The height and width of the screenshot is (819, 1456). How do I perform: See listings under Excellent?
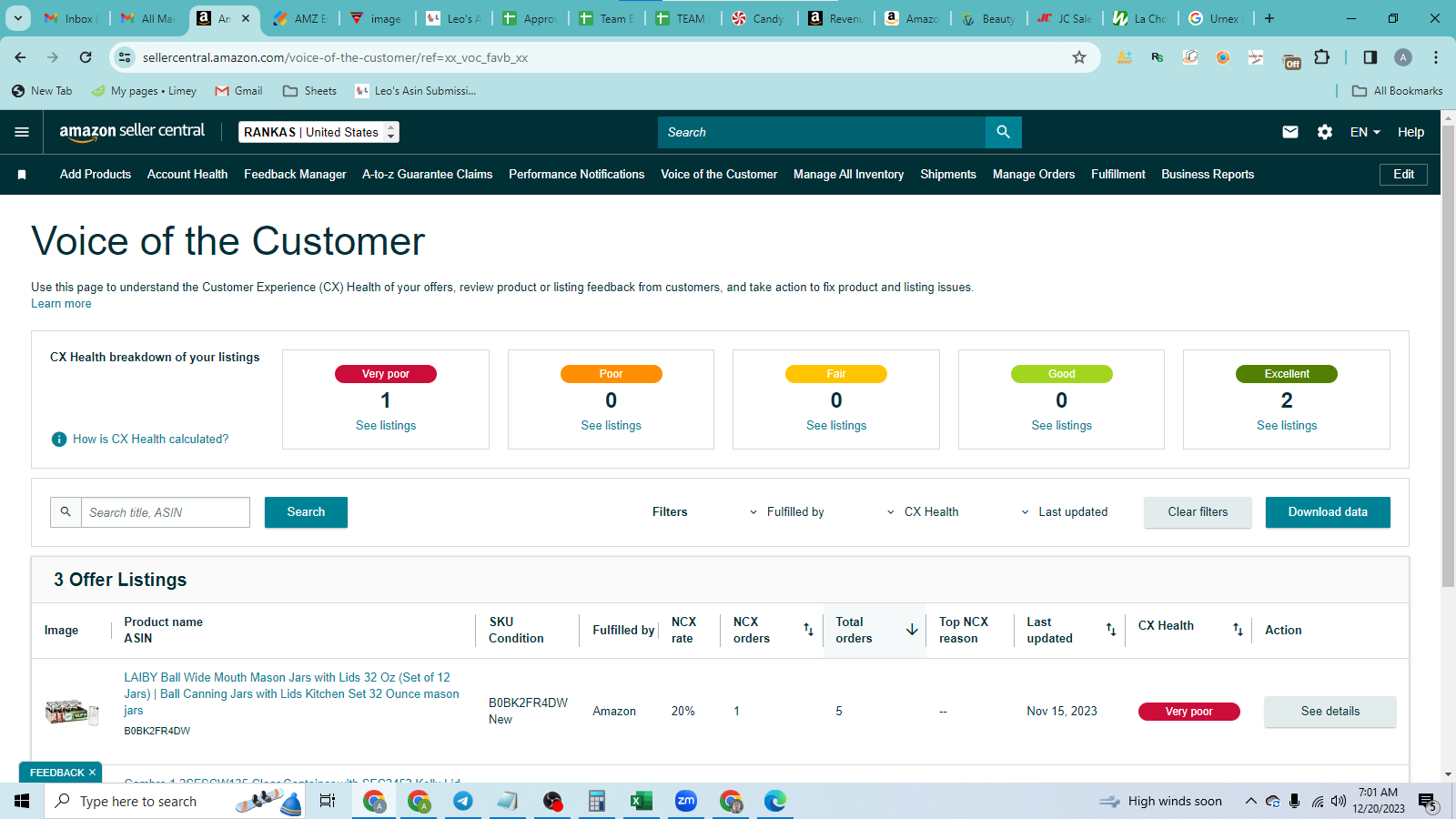(1287, 426)
